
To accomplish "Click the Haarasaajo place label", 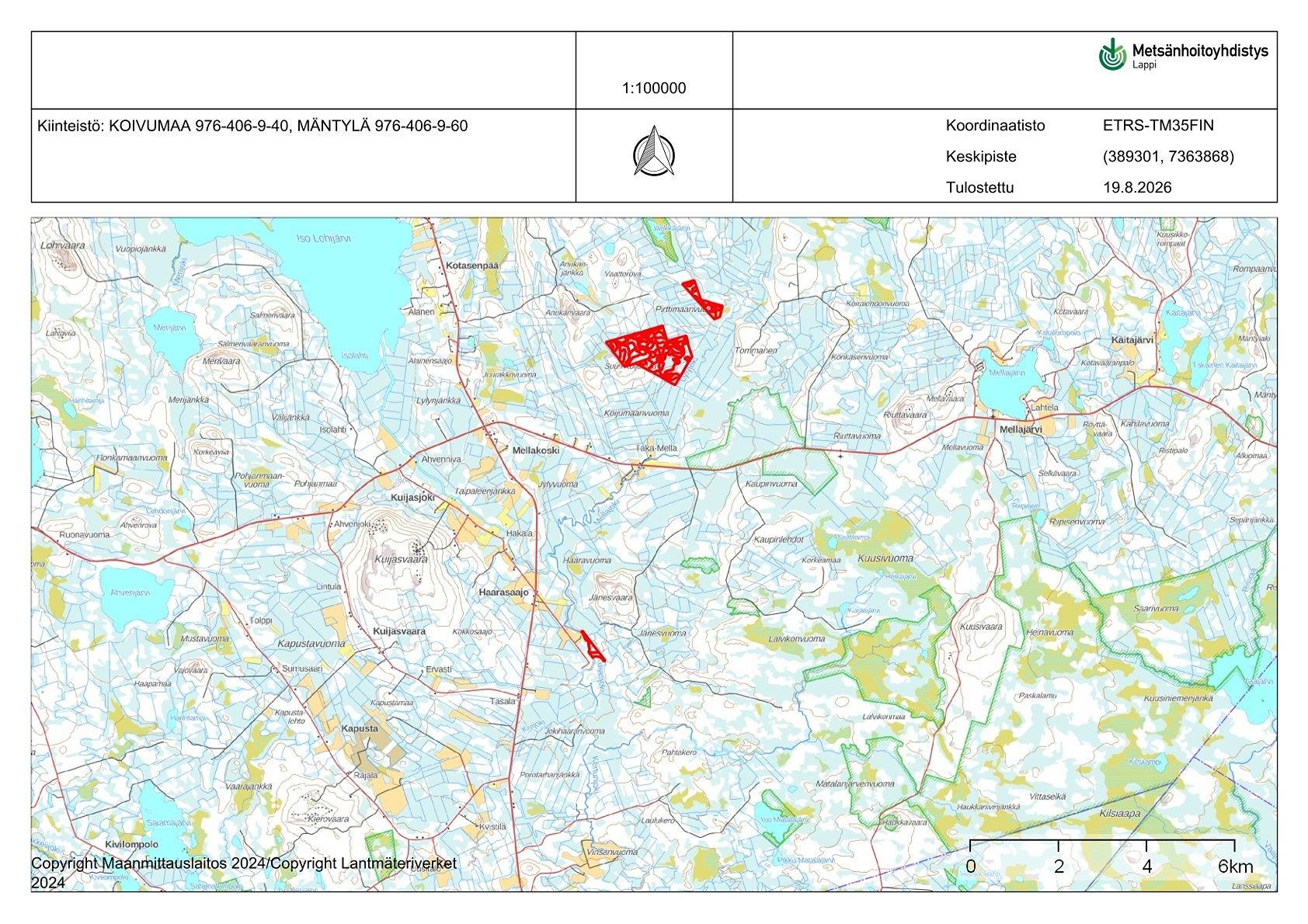I will coord(503,592).
